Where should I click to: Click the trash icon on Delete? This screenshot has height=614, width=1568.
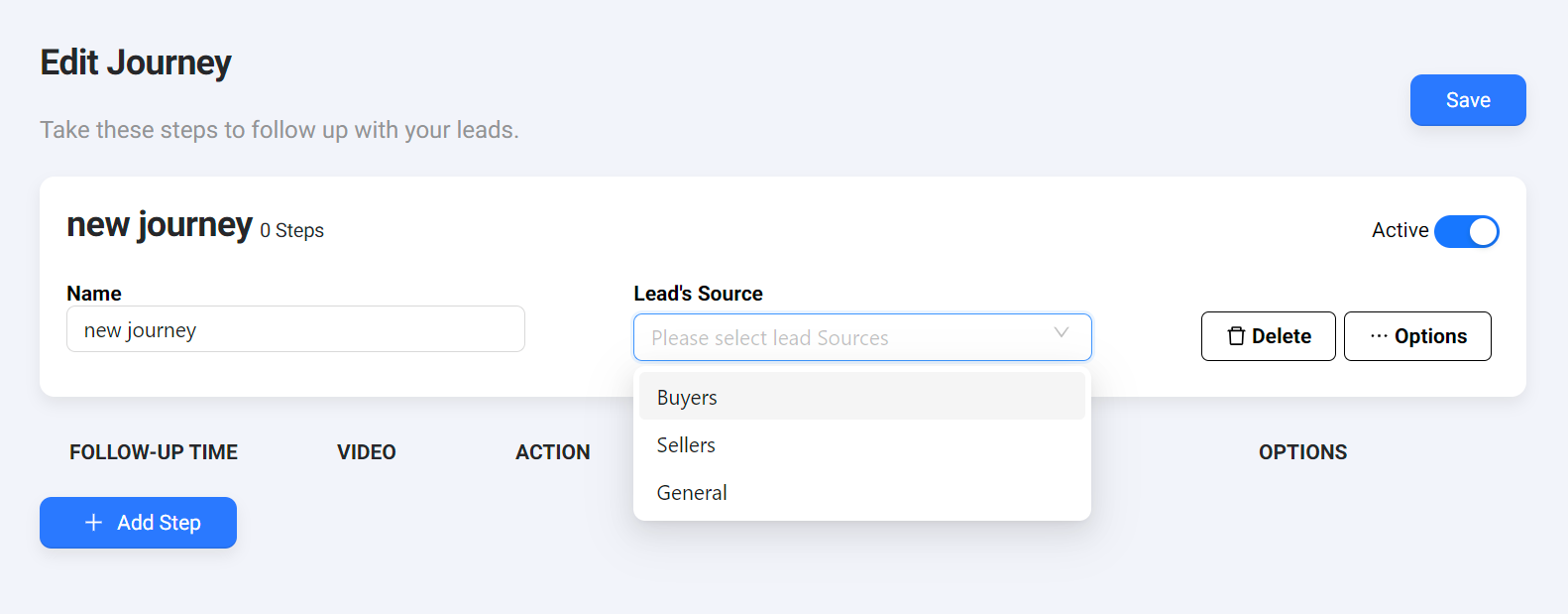point(1236,336)
